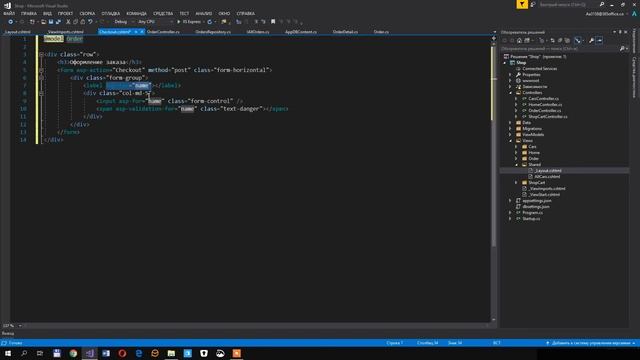Viewport: 640px width, 360px height.
Task: Collapse the col-md div block on line 8
Action: click(41, 93)
